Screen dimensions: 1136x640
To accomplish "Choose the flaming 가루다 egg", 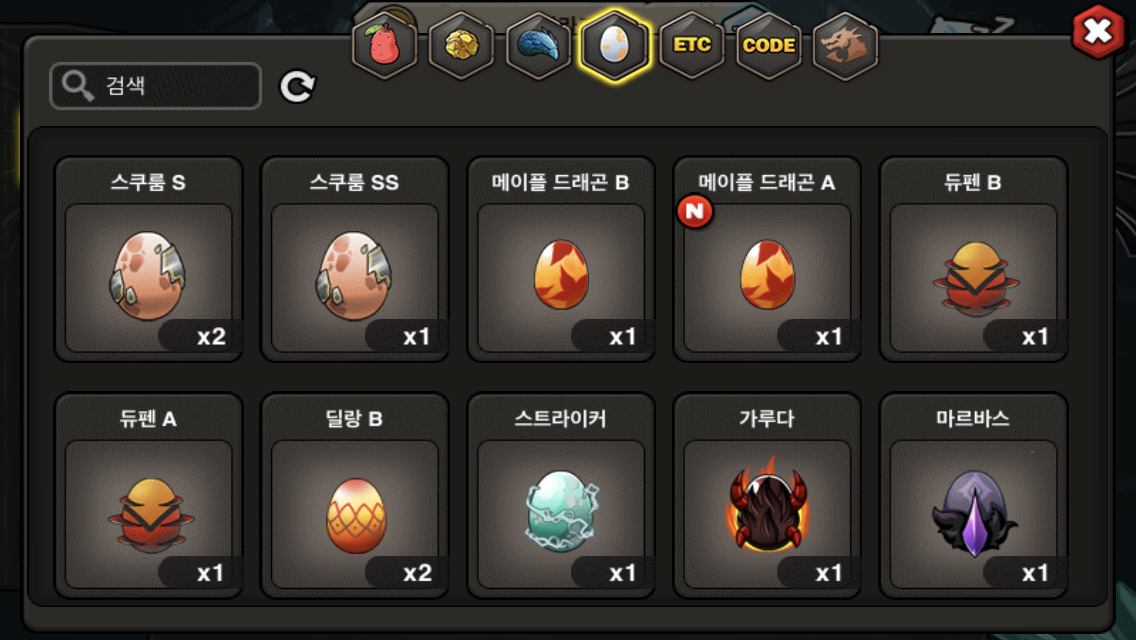I will 767,496.
